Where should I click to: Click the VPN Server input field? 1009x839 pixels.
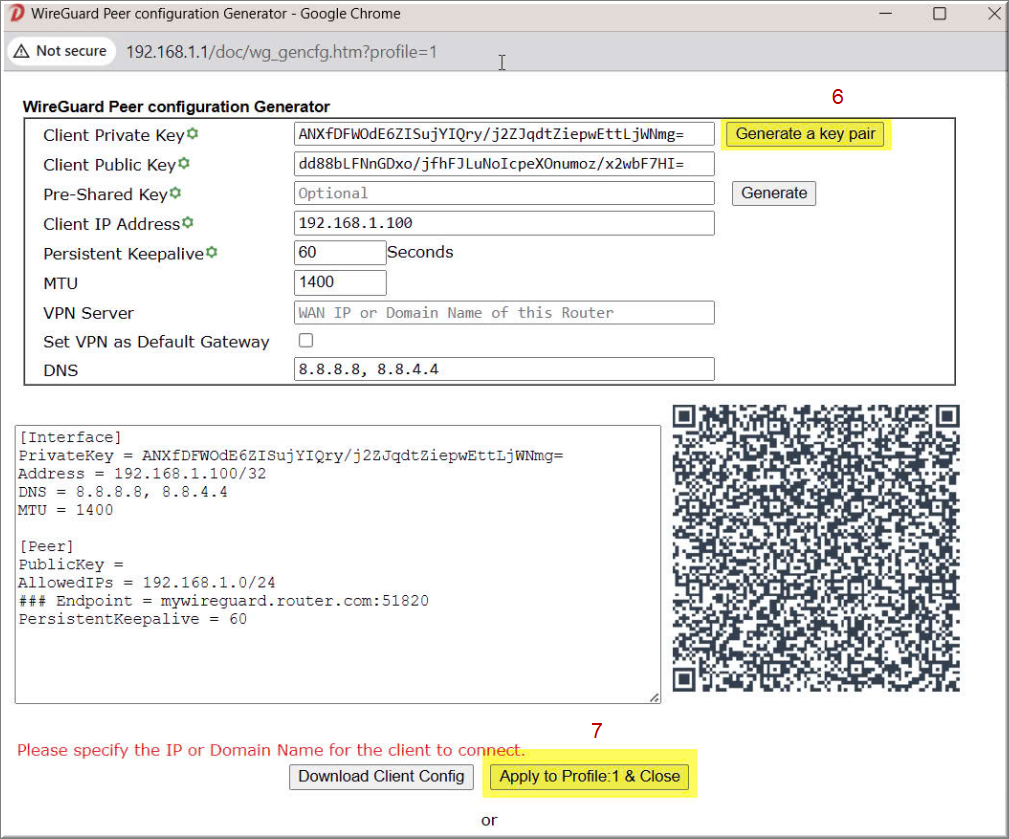(504, 313)
